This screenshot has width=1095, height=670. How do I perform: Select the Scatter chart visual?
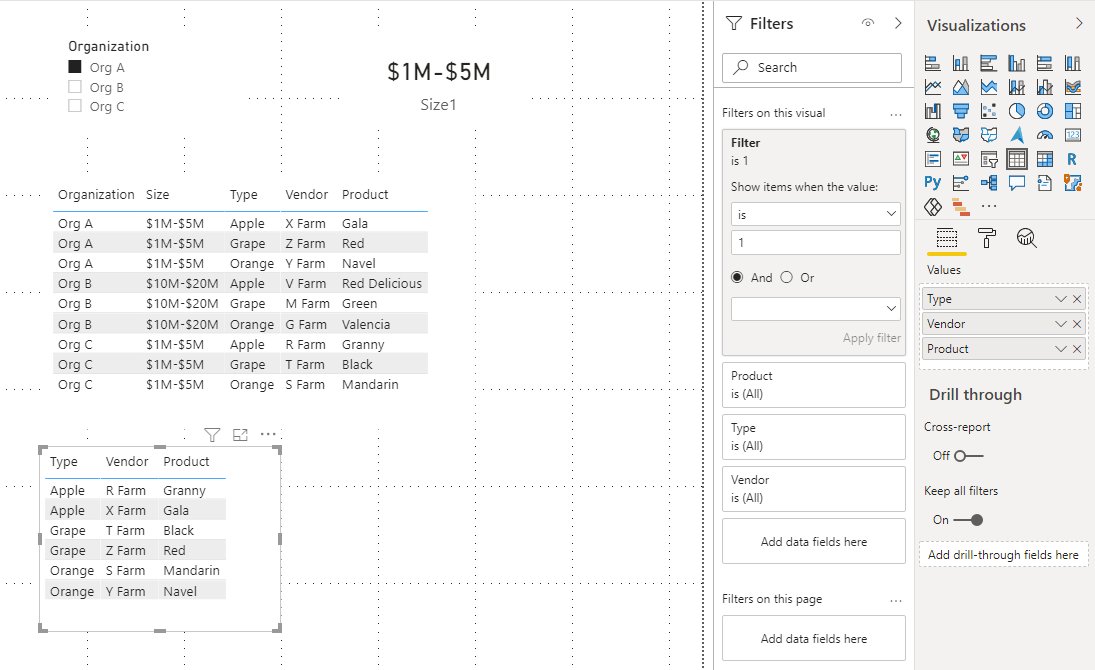coord(989,111)
